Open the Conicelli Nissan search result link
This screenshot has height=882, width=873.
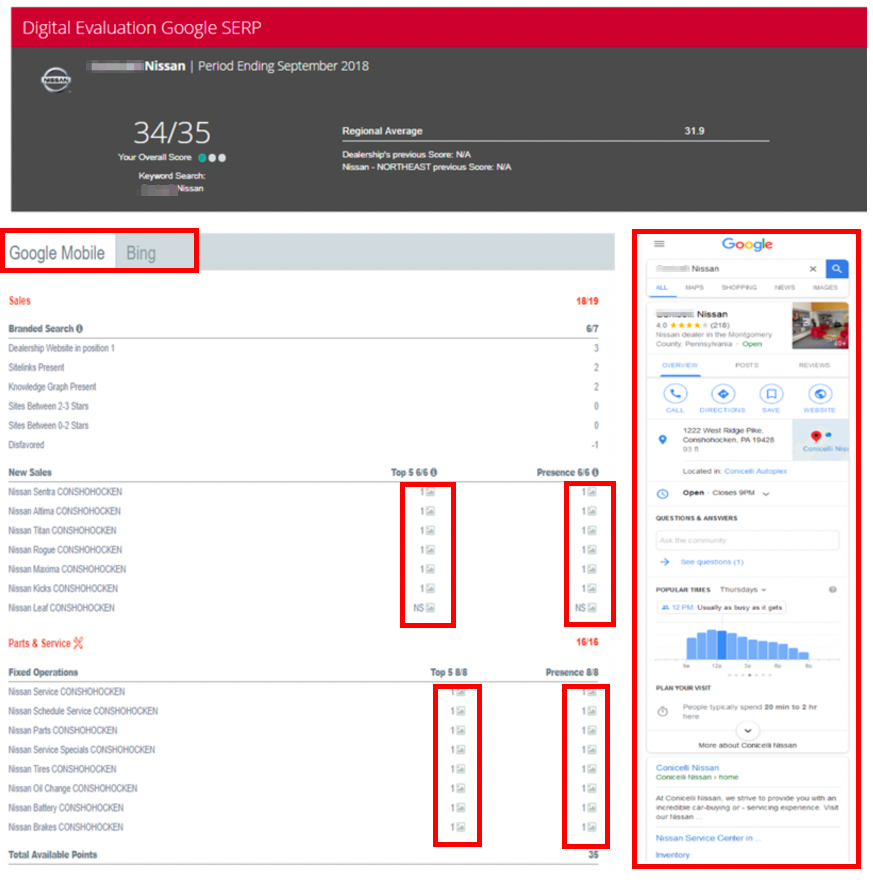click(x=687, y=768)
